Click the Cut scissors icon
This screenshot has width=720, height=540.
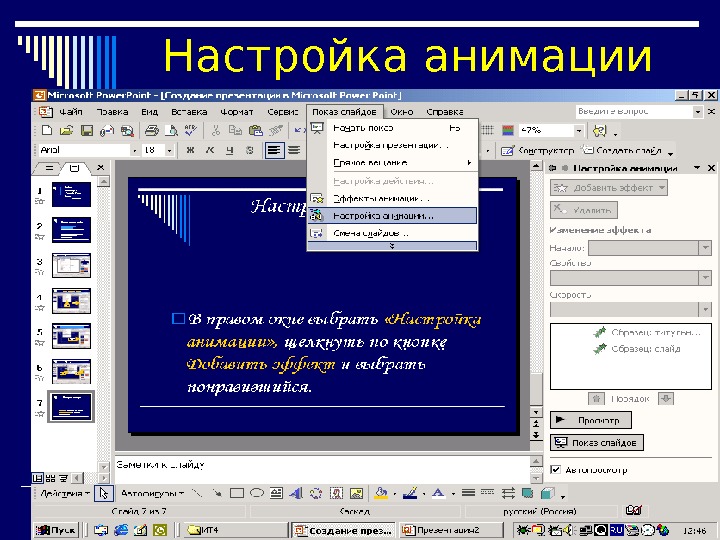(x=215, y=130)
